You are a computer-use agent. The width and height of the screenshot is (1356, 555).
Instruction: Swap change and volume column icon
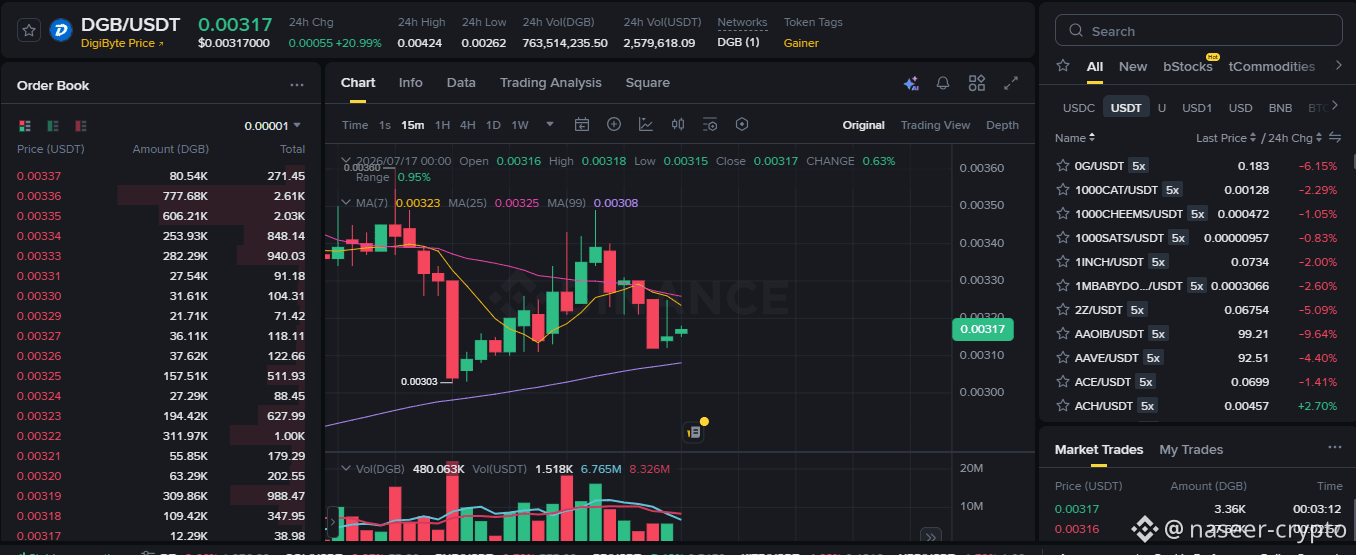[1334, 138]
